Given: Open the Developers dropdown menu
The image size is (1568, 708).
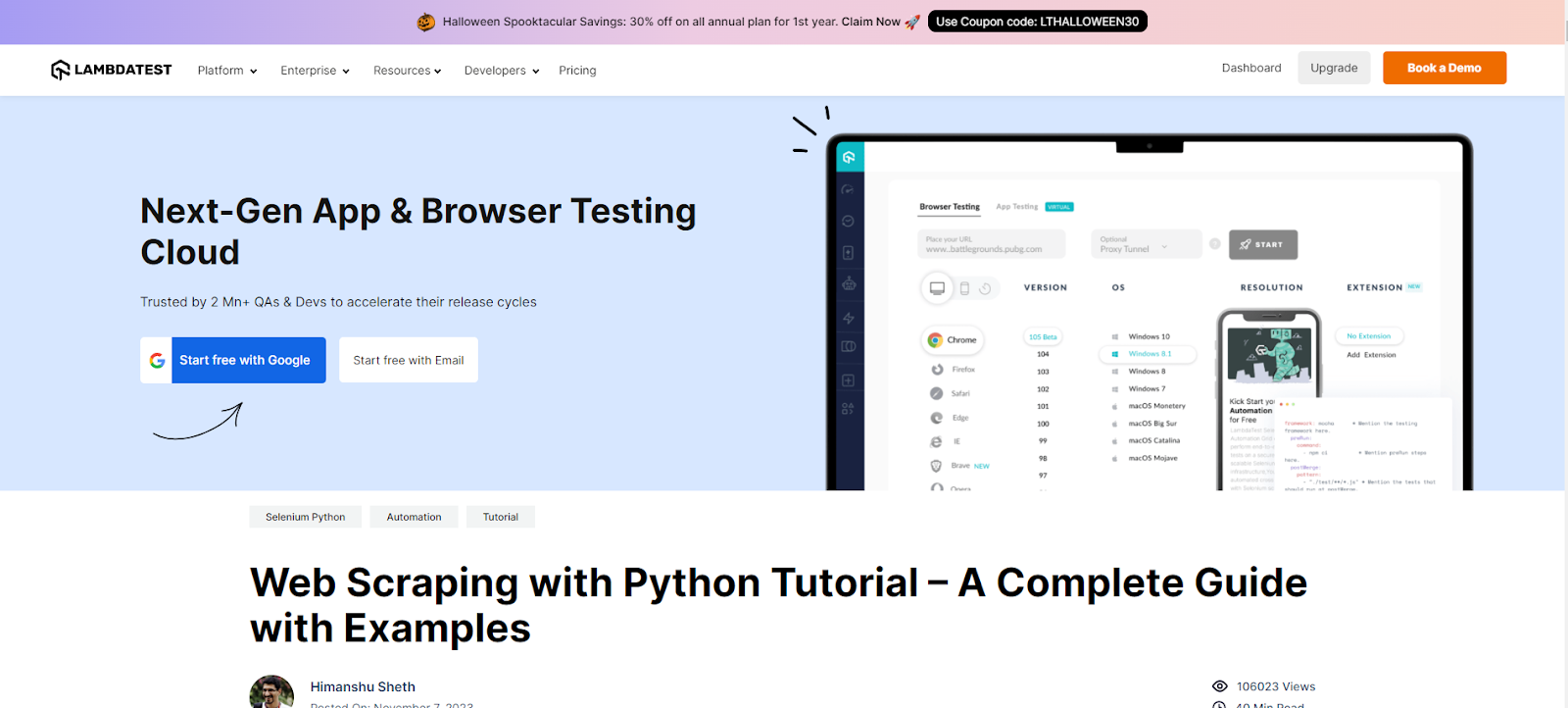Looking at the screenshot, I should pos(502,71).
